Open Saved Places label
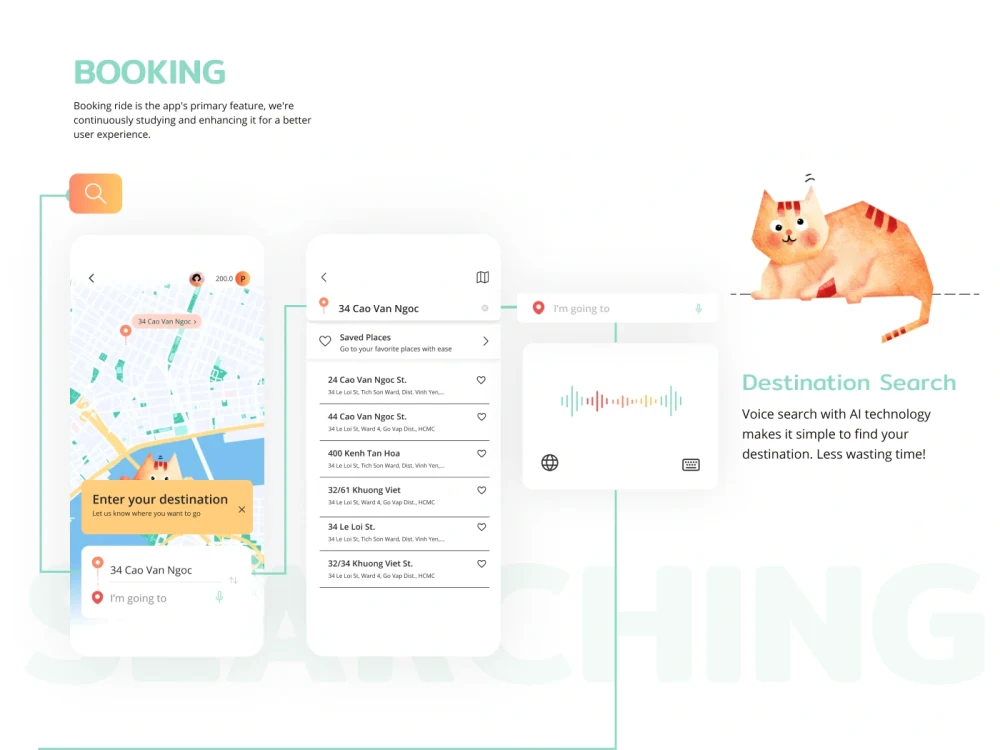This screenshot has width=1000, height=750. pyautogui.click(x=365, y=337)
